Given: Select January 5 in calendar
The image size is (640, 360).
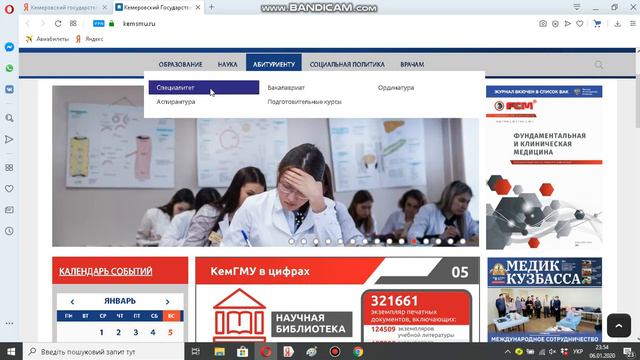Looking at the screenshot, I should coord(171,332).
